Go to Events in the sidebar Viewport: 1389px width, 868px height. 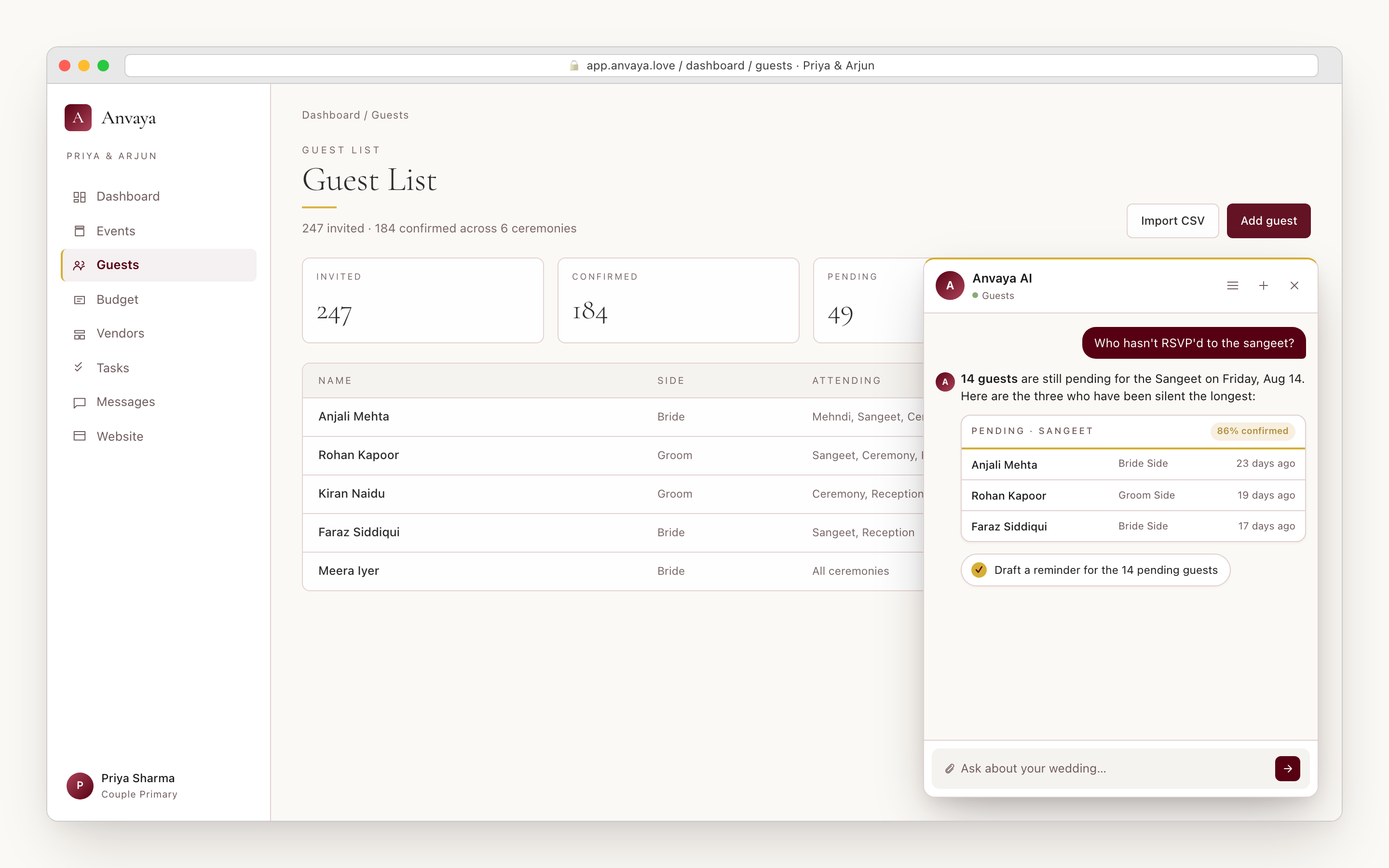coord(158,231)
